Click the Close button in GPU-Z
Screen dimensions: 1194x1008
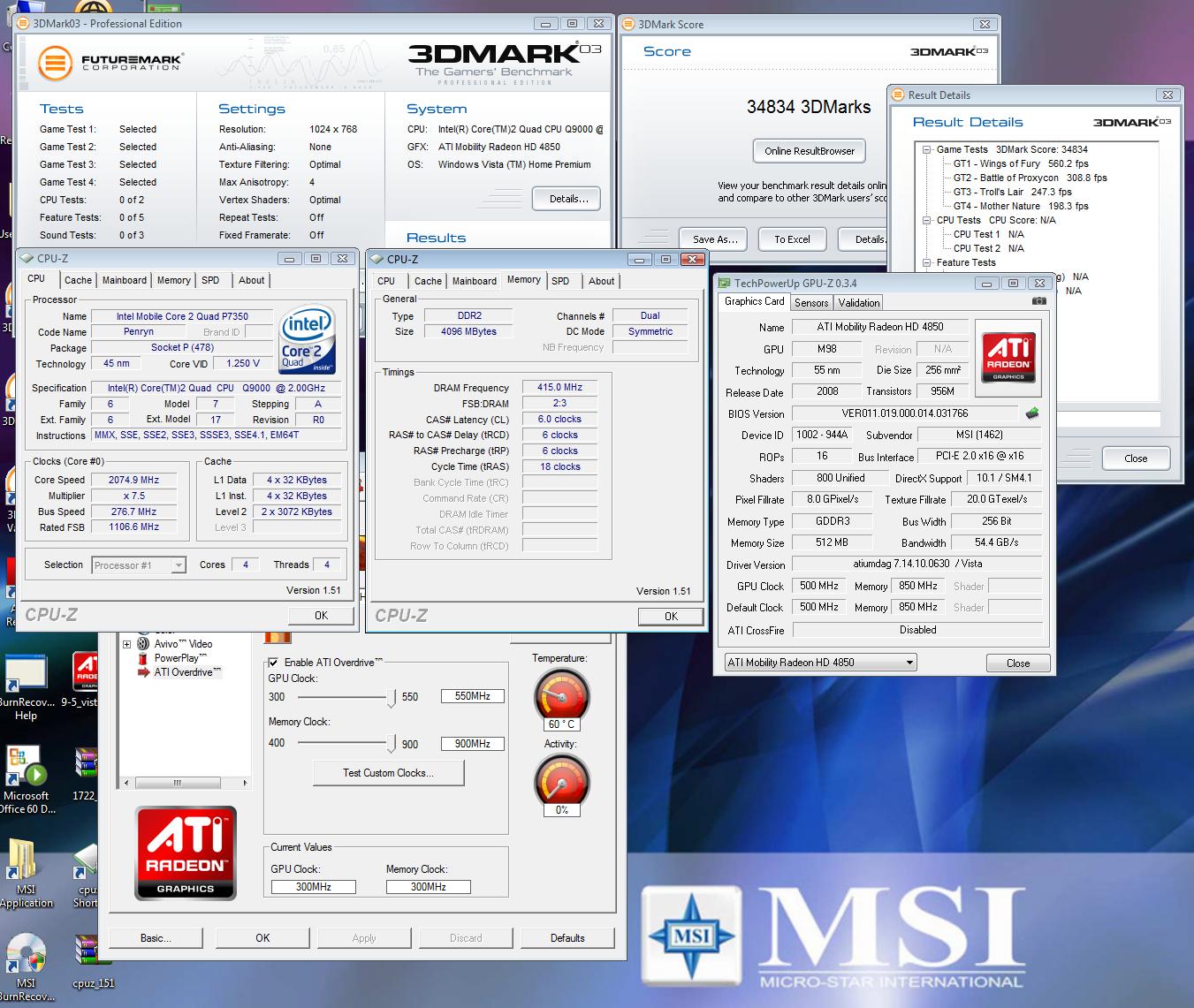click(1017, 663)
